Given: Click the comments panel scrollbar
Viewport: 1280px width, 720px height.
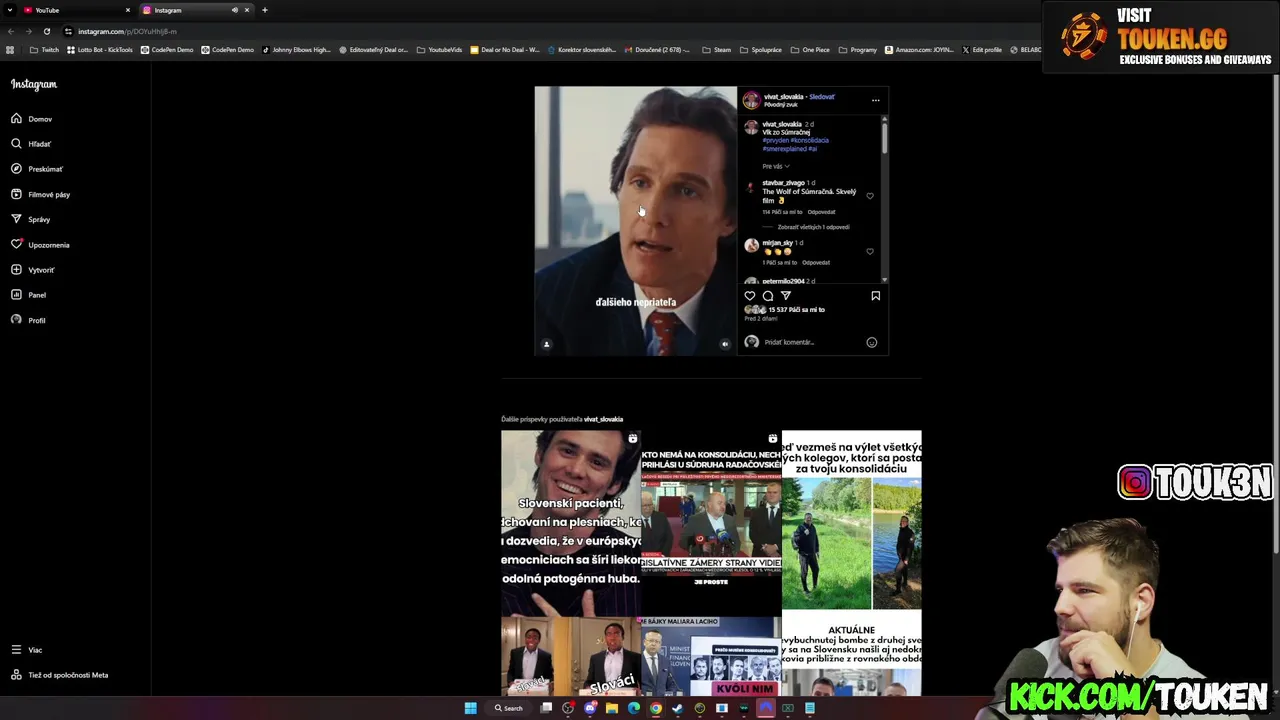Looking at the screenshot, I should pyautogui.click(x=884, y=136).
